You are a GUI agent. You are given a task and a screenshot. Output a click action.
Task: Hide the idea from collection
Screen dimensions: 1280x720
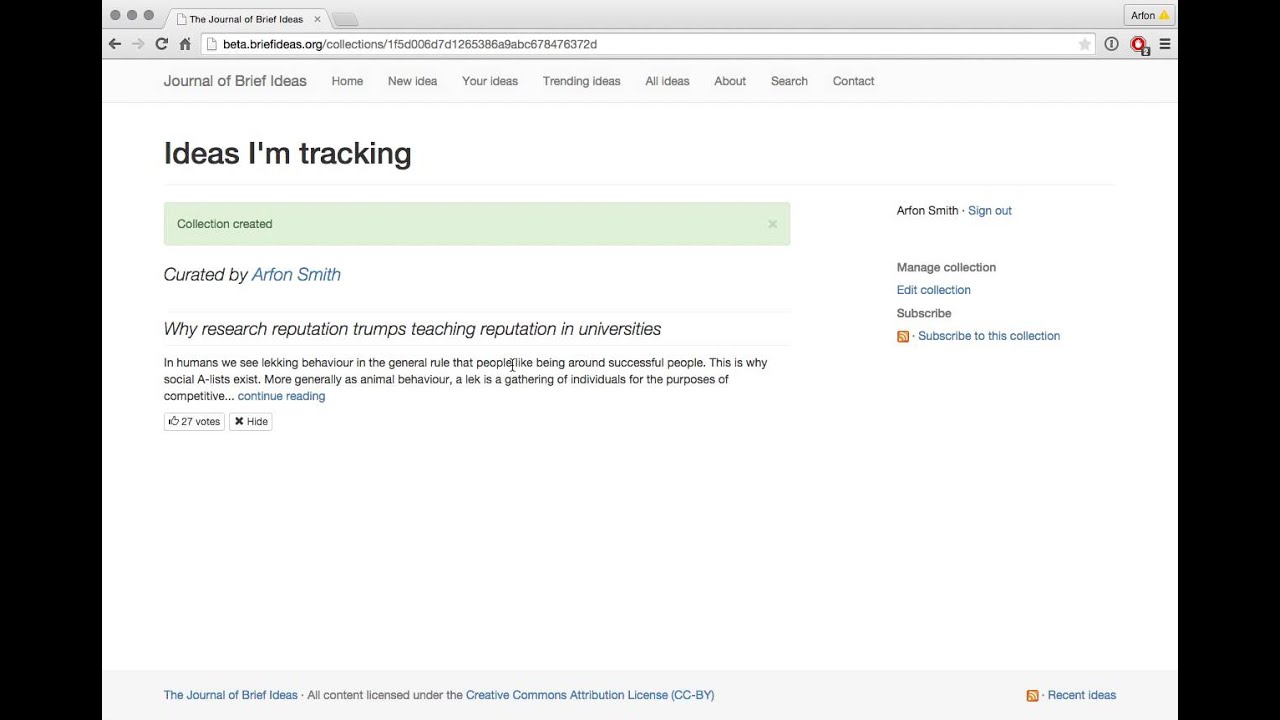point(251,421)
